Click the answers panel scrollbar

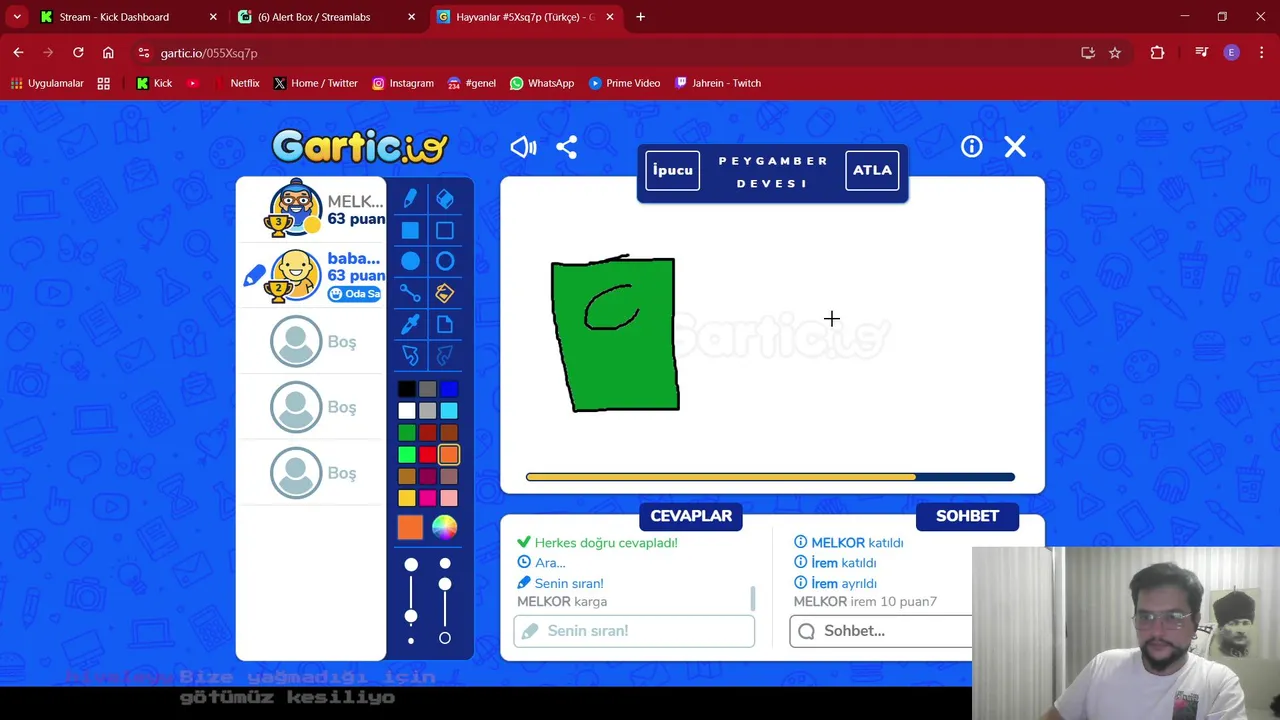pyautogui.click(x=753, y=599)
